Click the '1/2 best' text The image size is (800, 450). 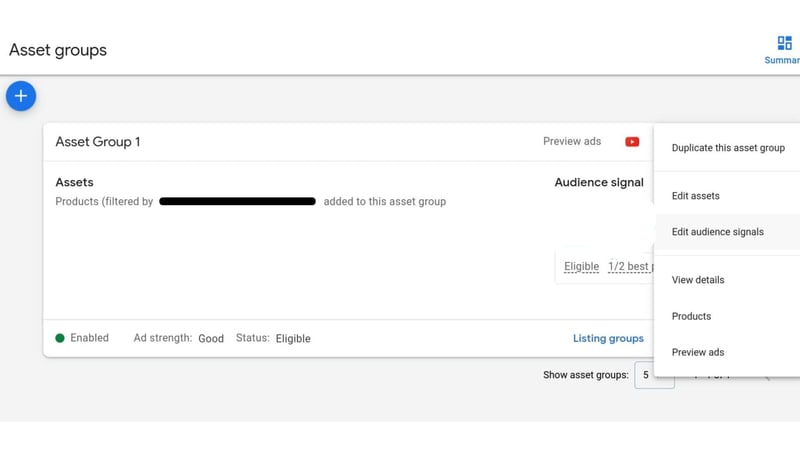[628, 266]
